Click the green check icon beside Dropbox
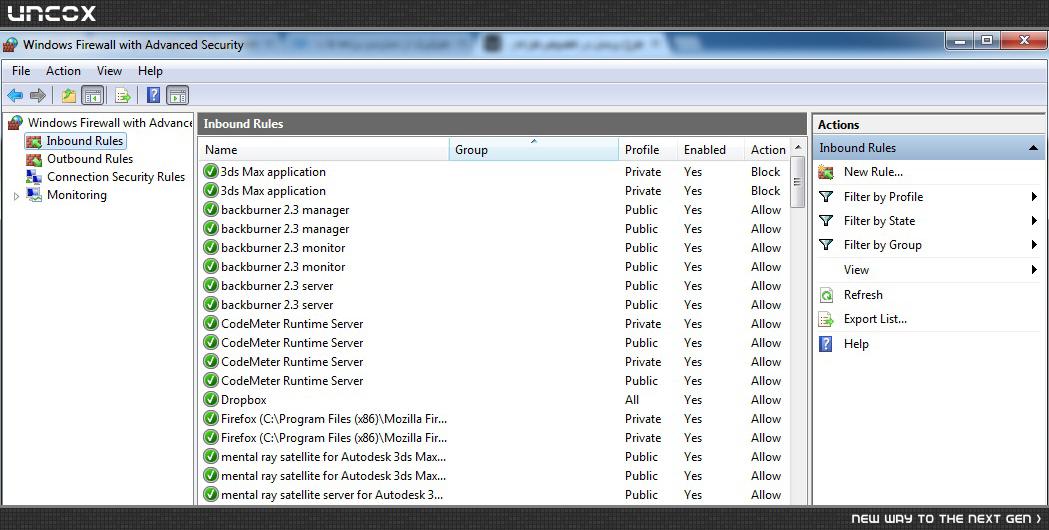Viewport: 1049px width, 530px height. click(x=211, y=400)
